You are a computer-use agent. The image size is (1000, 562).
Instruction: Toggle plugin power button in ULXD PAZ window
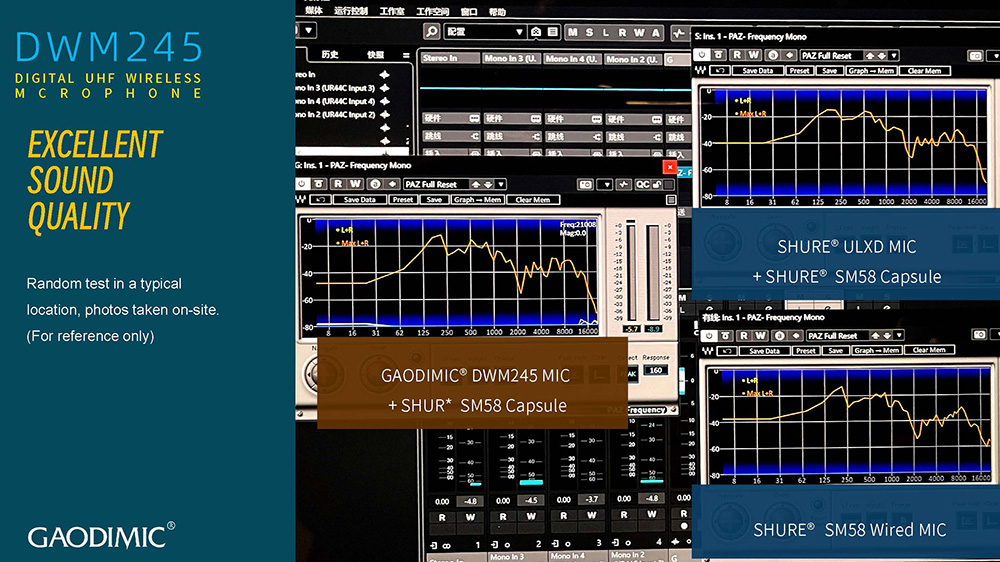702,55
